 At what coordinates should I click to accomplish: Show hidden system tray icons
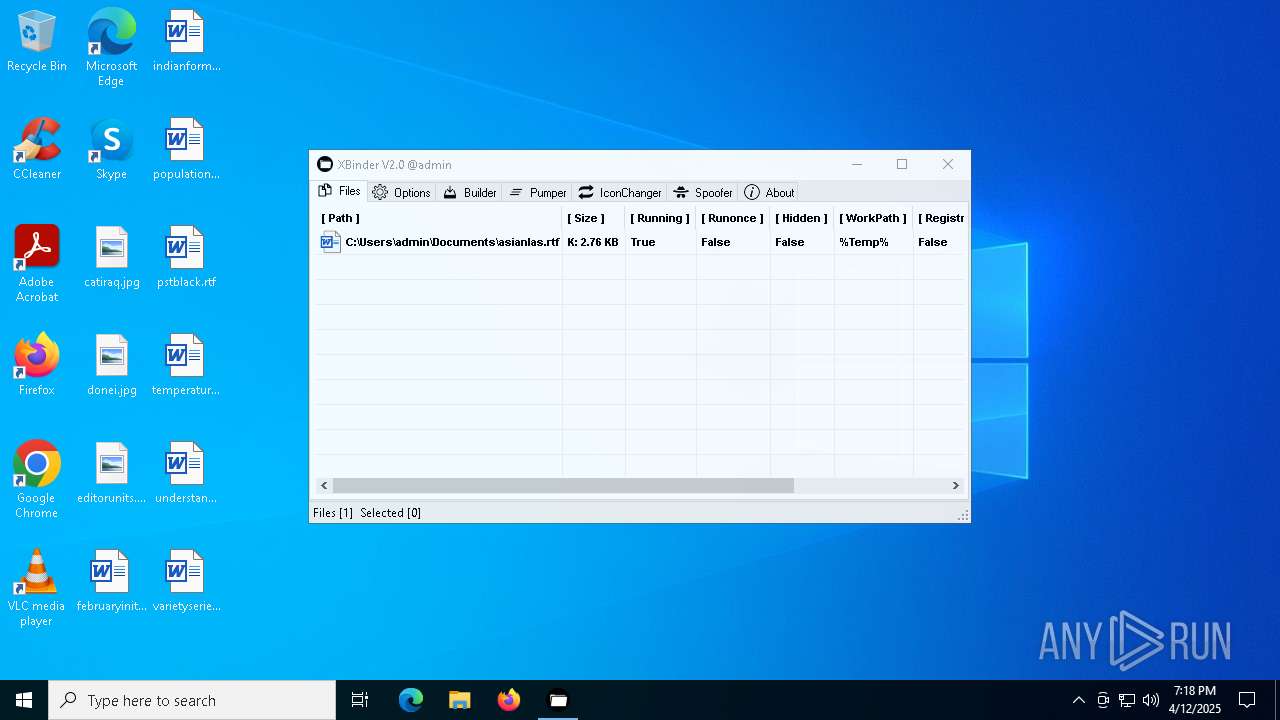pyautogui.click(x=1078, y=700)
